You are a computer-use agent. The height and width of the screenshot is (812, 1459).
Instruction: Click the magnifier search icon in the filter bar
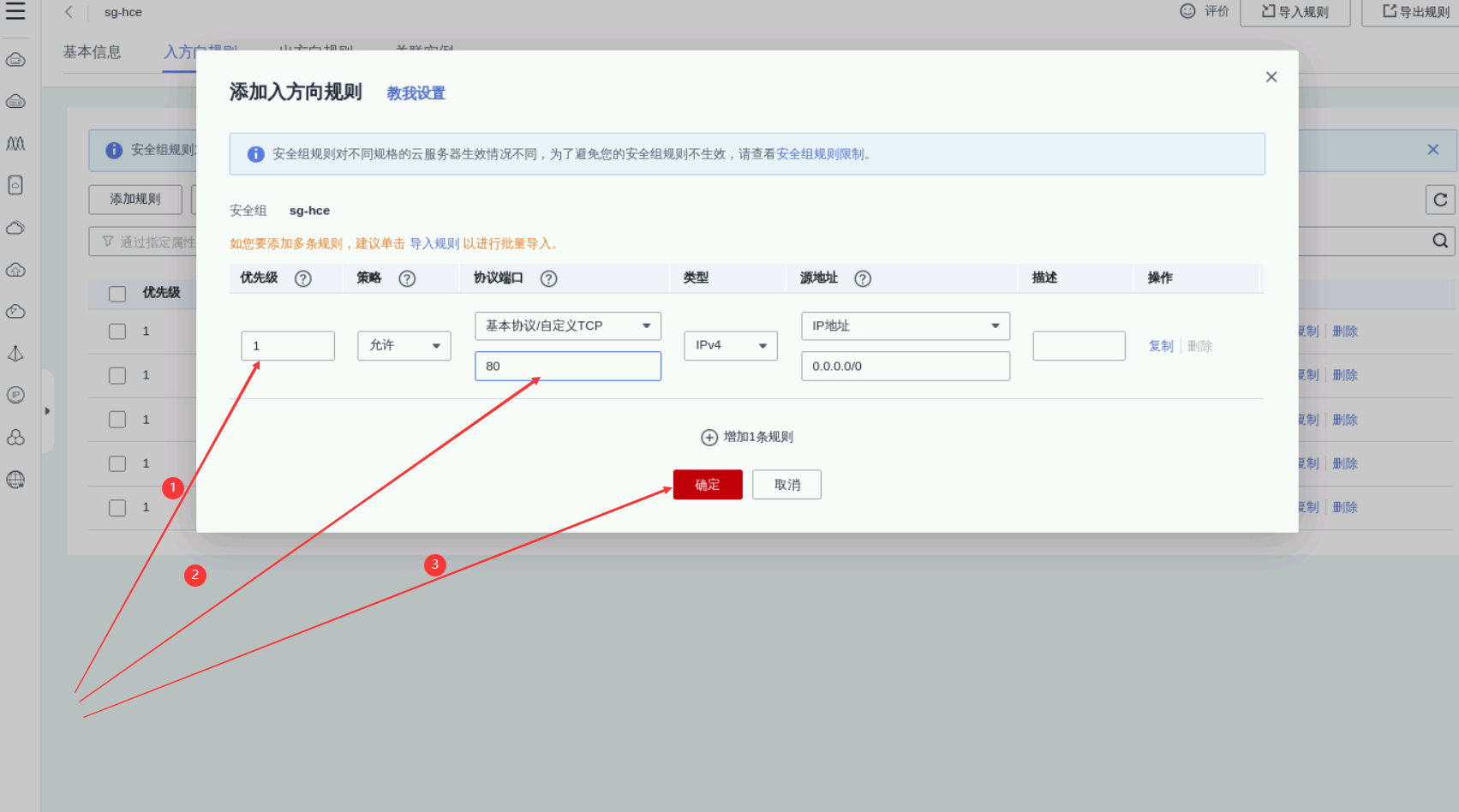1441,242
